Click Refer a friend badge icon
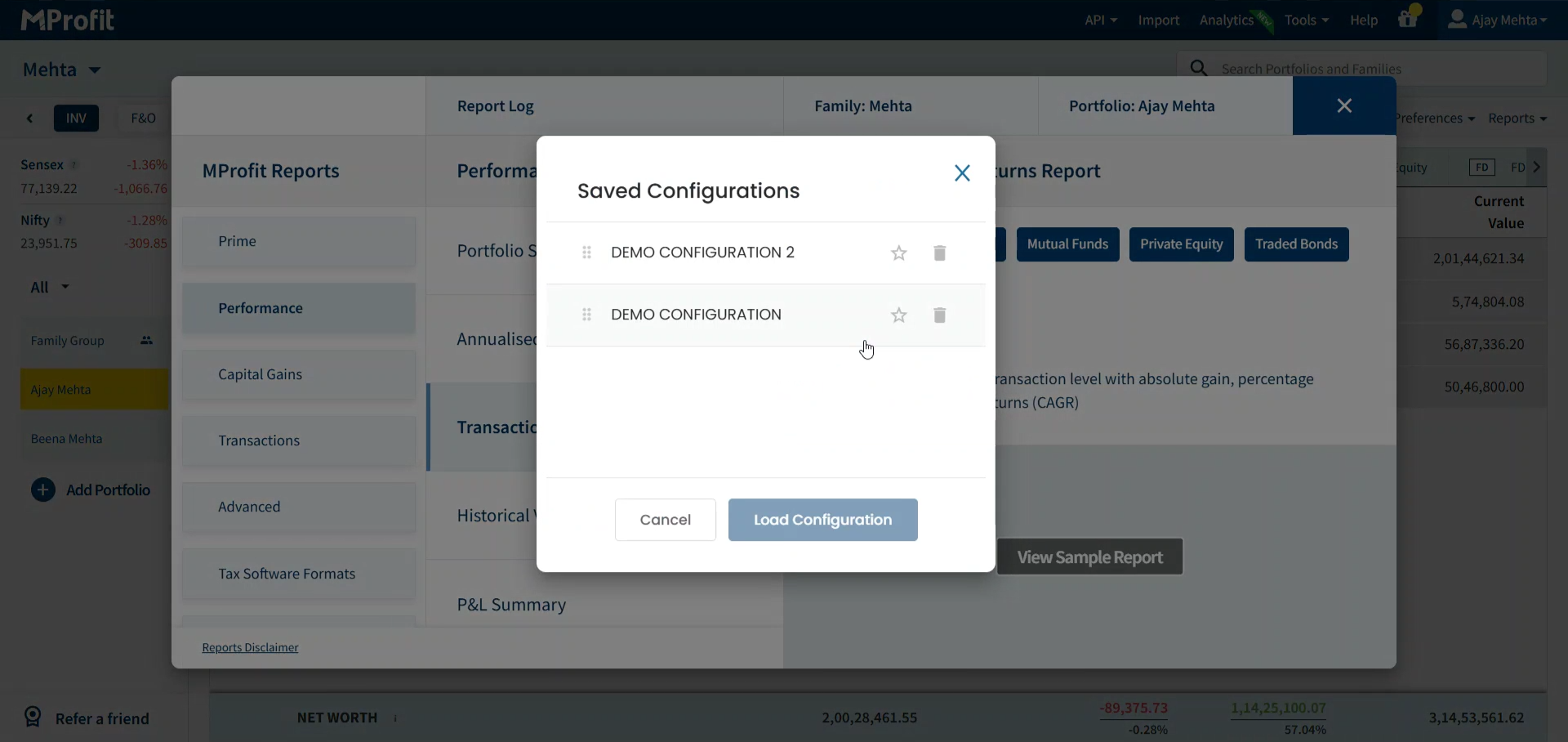Image resolution: width=1568 pixels, height=742 pixels. coord(33,717)
